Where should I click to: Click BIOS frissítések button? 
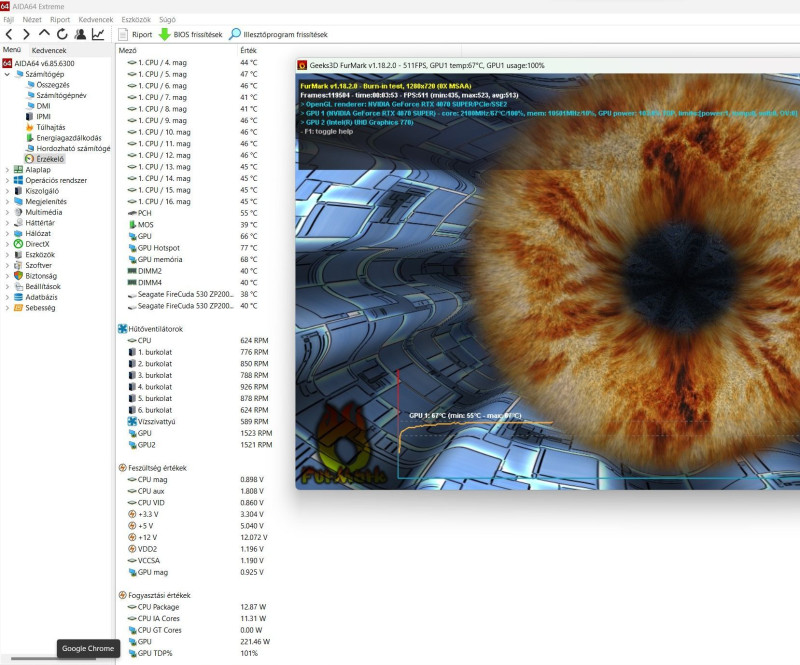(x=191, y=34)
